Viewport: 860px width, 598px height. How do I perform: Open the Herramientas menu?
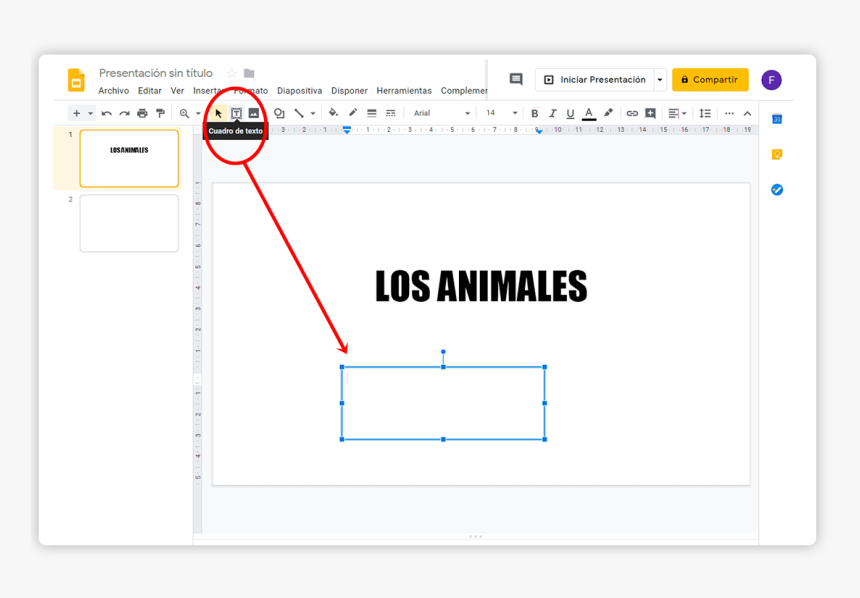404,91
